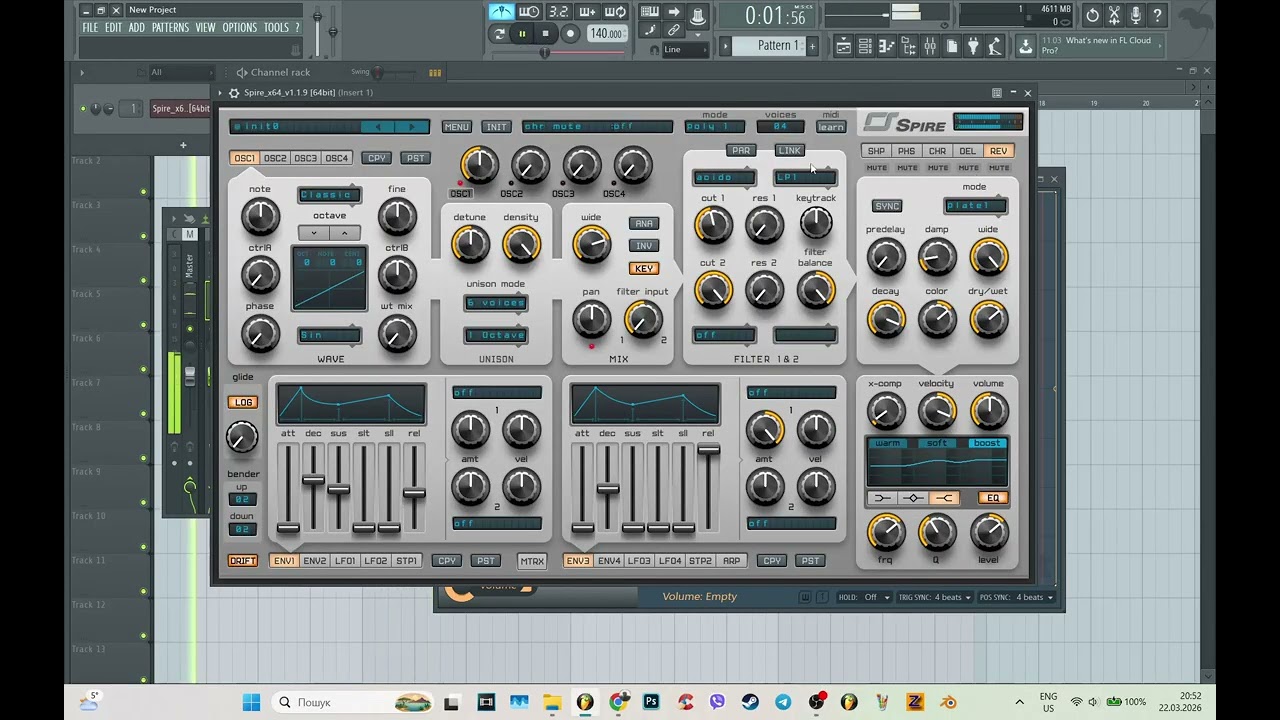
Task: Click the INIT preset button
Action: click(496, 127)
